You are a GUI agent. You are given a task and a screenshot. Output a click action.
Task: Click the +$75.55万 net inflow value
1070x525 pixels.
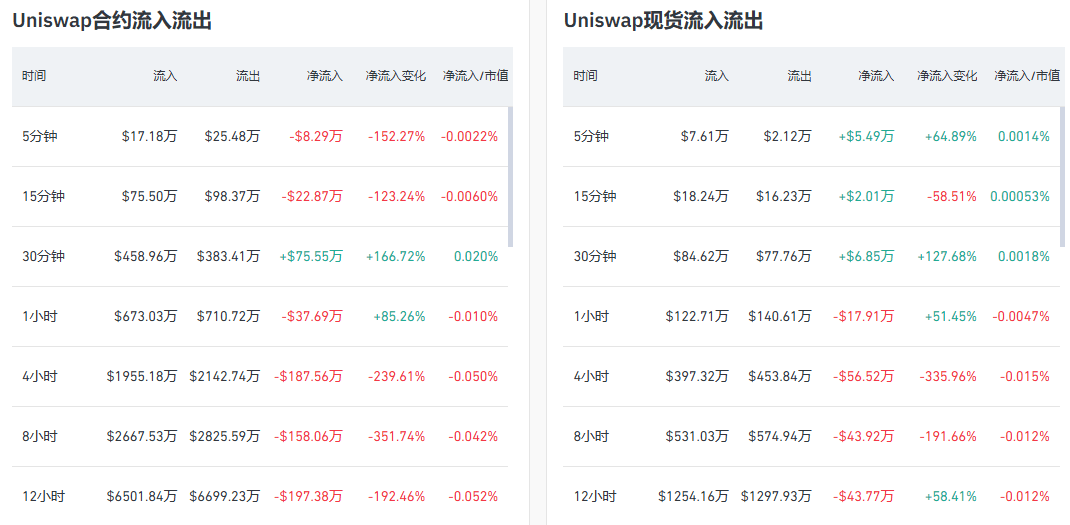point(311,257)
